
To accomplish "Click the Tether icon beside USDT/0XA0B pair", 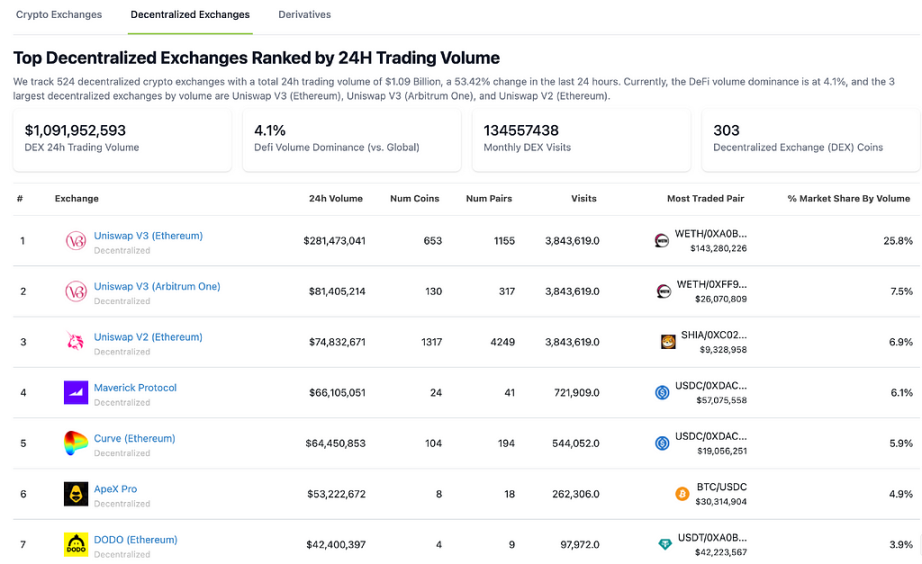I will pyautogui.click(x=665, y=545).
